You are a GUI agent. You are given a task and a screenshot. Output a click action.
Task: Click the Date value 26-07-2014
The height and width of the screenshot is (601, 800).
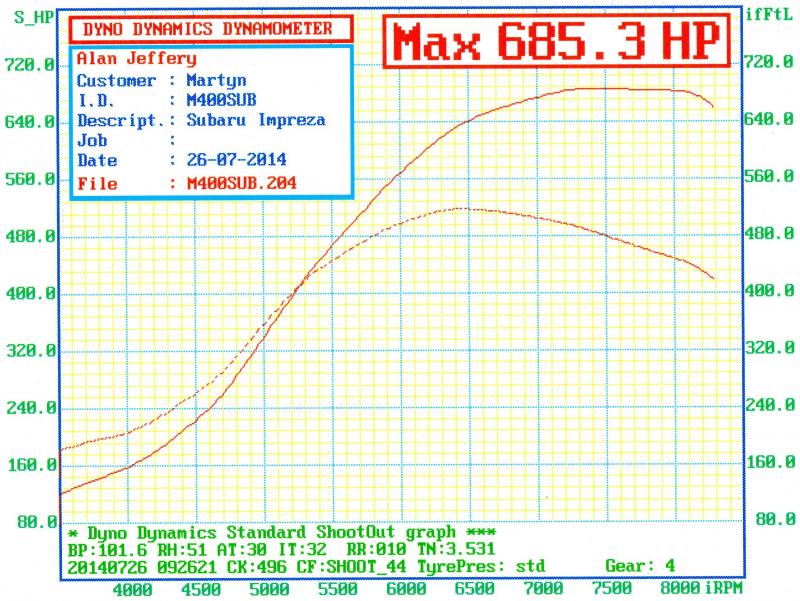pyautogui.click(x=229, y=160)
